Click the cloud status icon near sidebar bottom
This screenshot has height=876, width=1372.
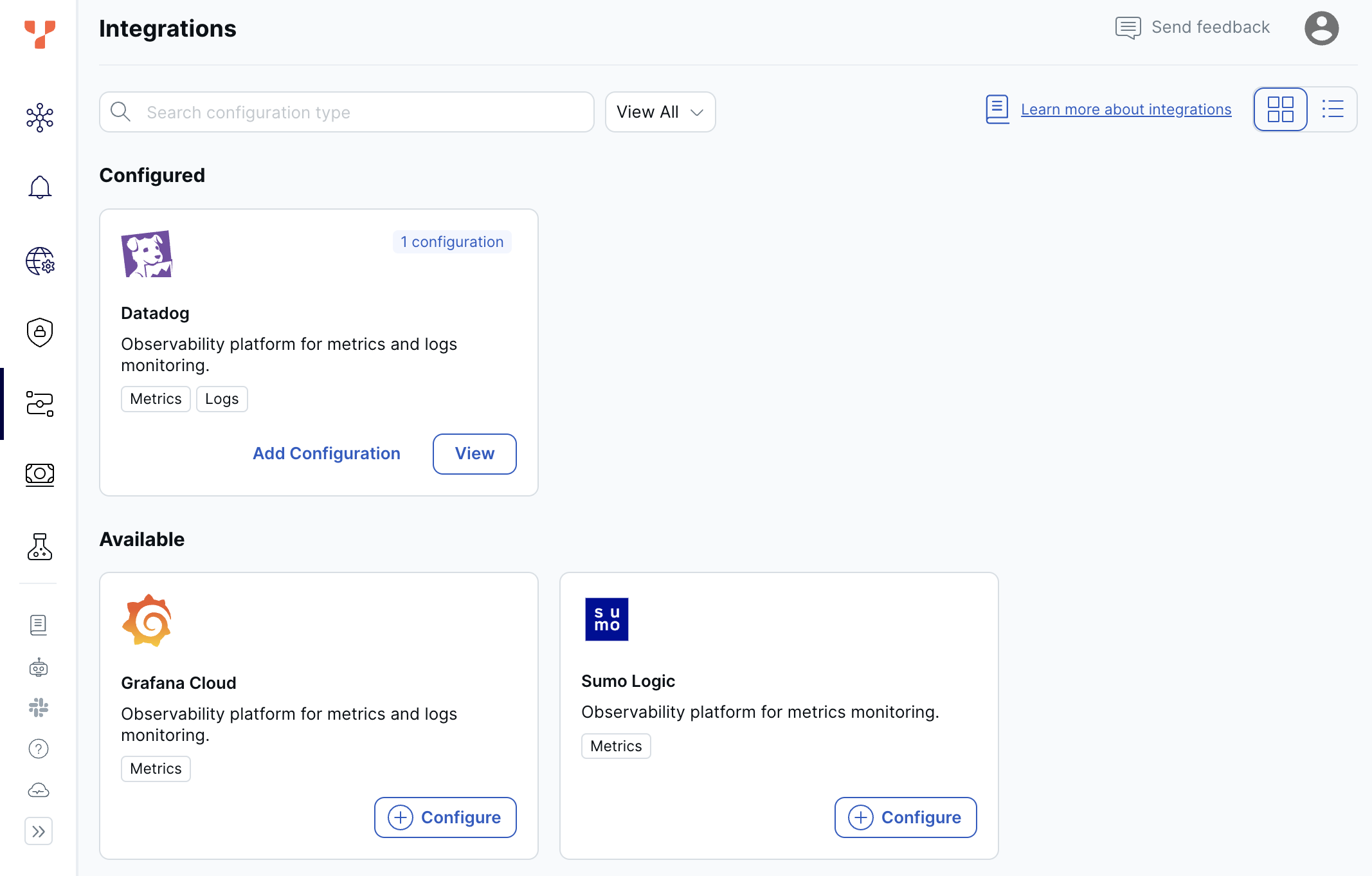pyautogui.click(x=39, y=790)
